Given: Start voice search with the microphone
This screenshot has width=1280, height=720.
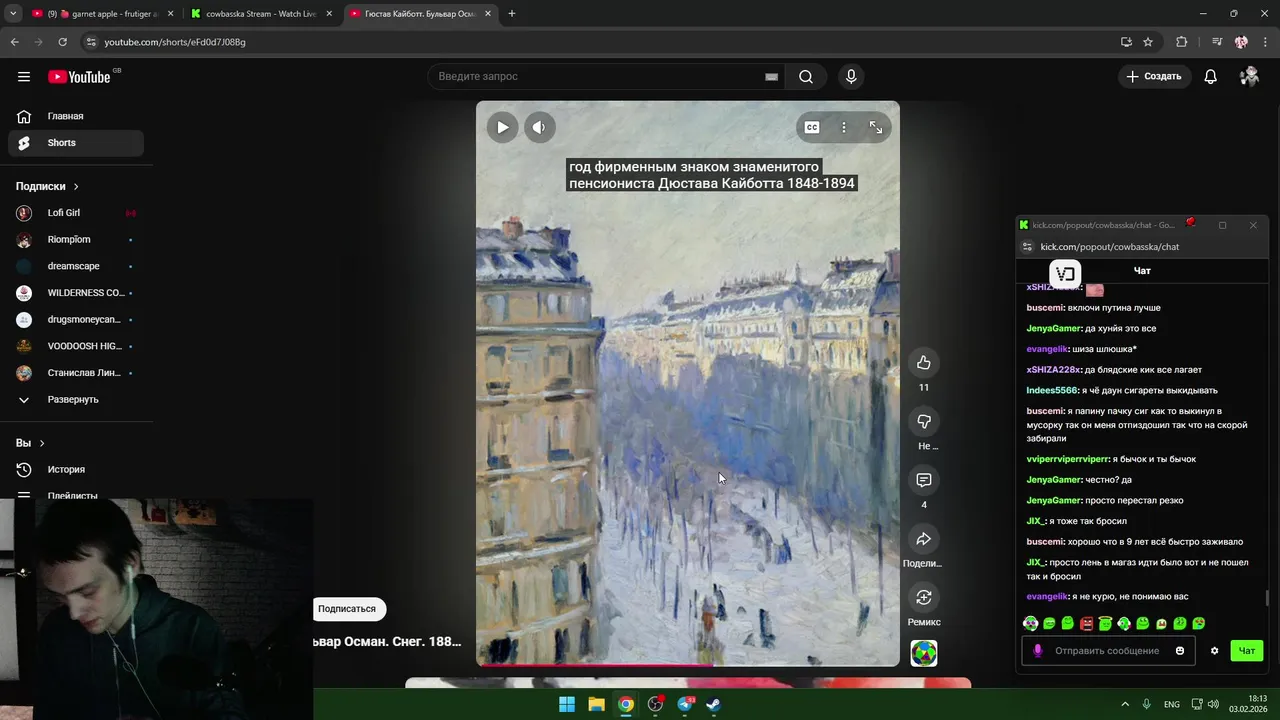Looking at the screenshot, I should [851, 77].
